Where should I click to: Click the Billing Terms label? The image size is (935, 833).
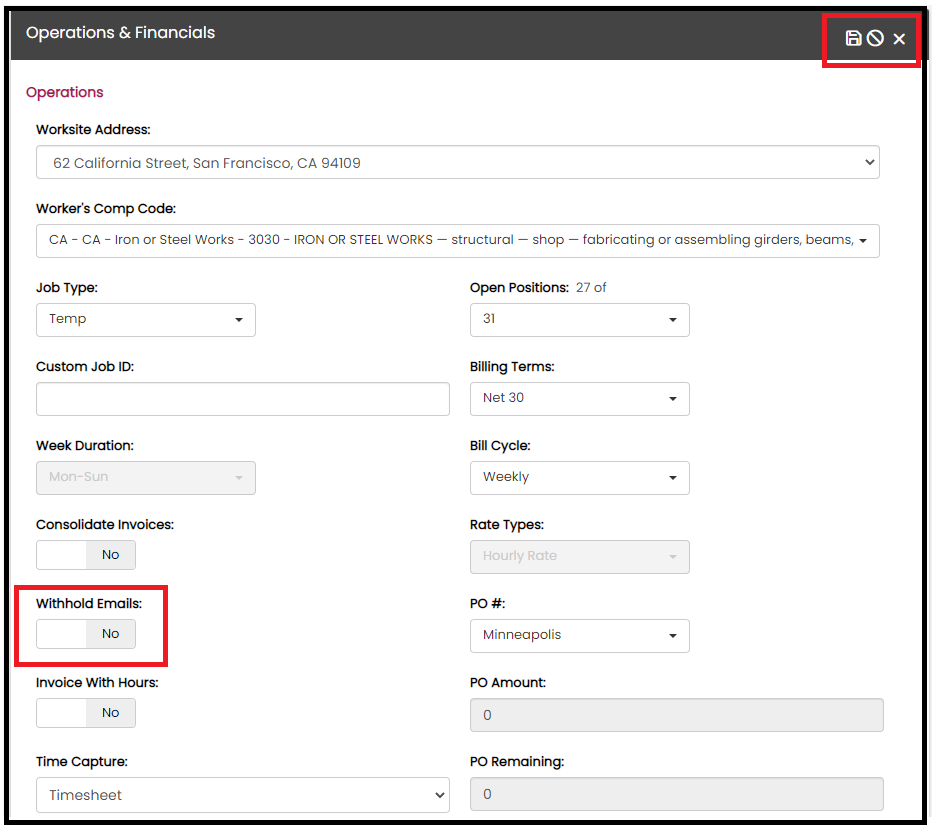512,367
